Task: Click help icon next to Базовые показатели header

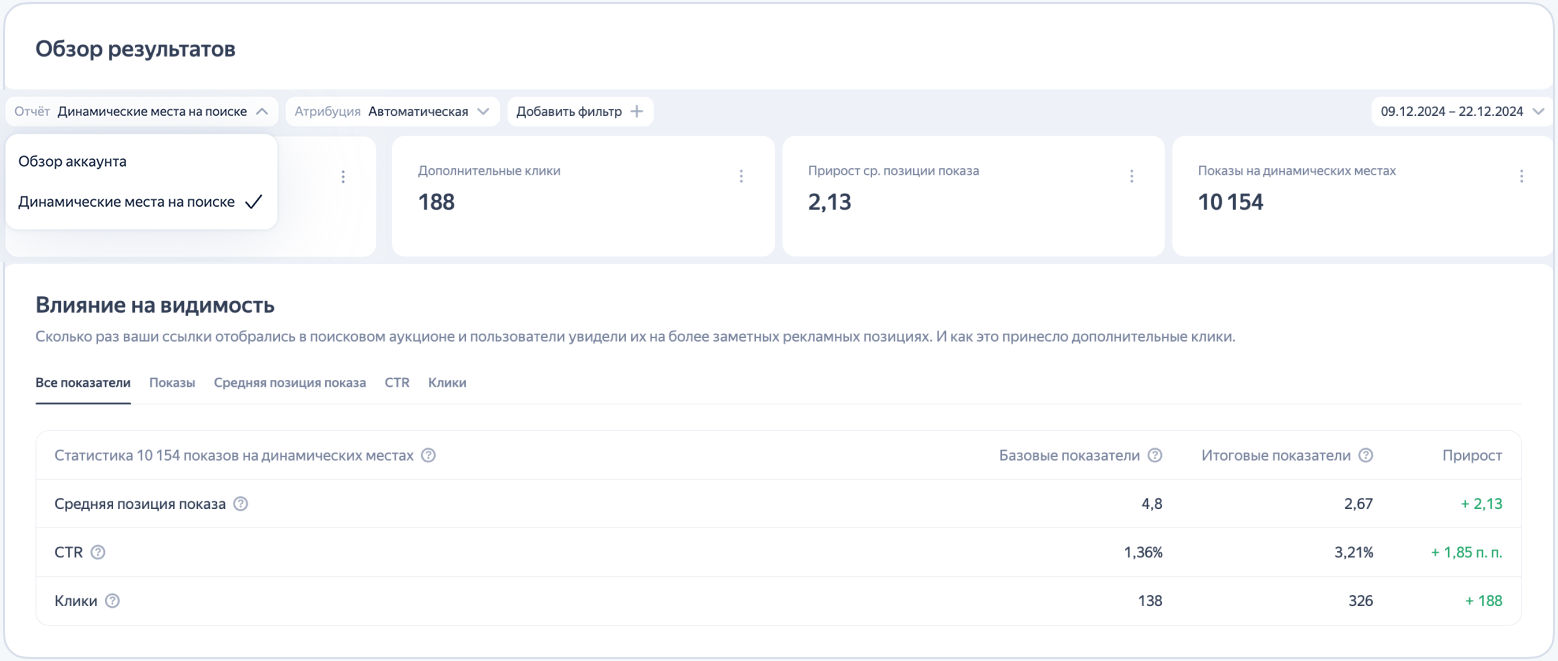Action: coord(1155,455)
